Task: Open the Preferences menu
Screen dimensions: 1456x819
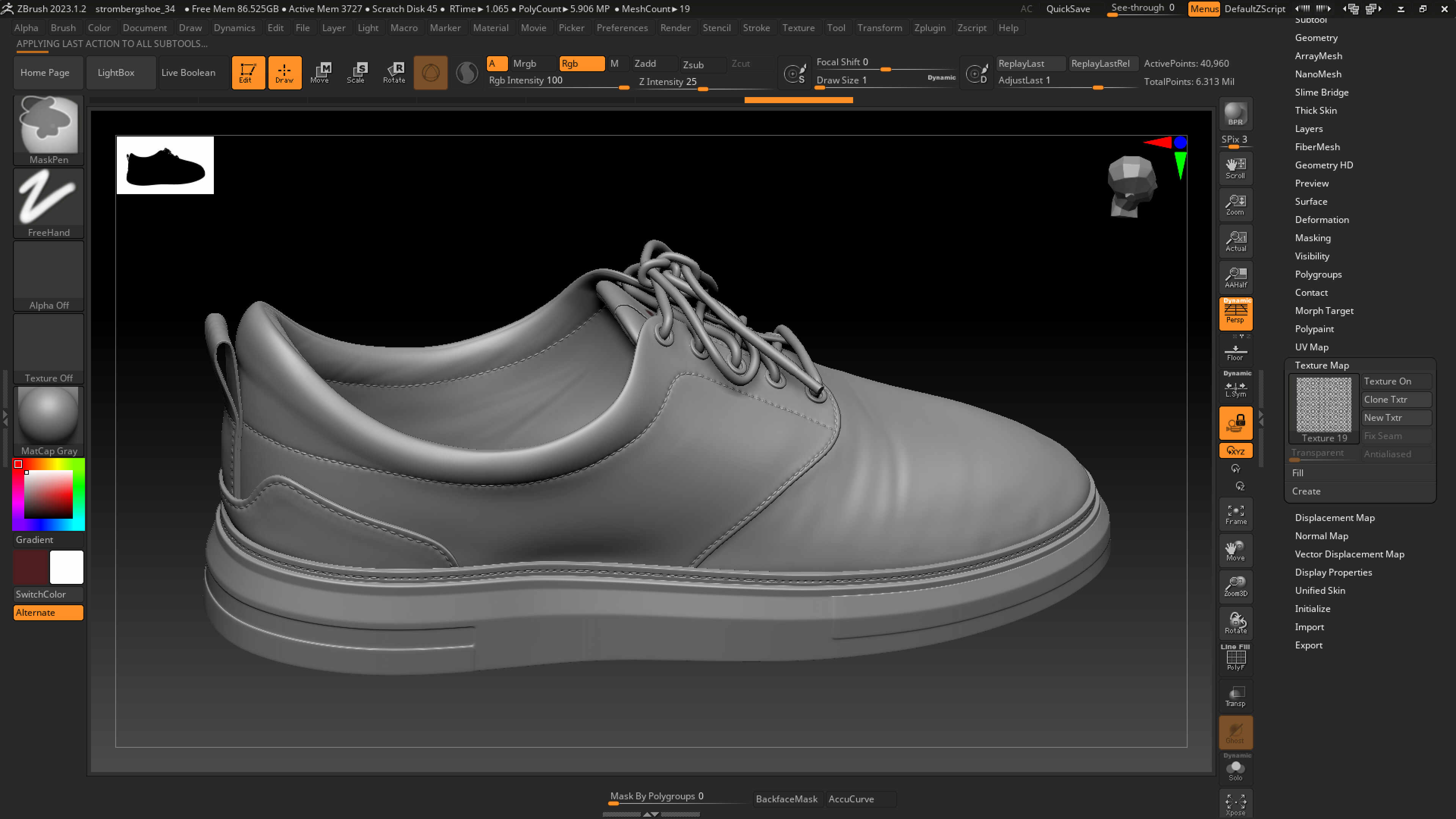Action: tap(622, 28)
